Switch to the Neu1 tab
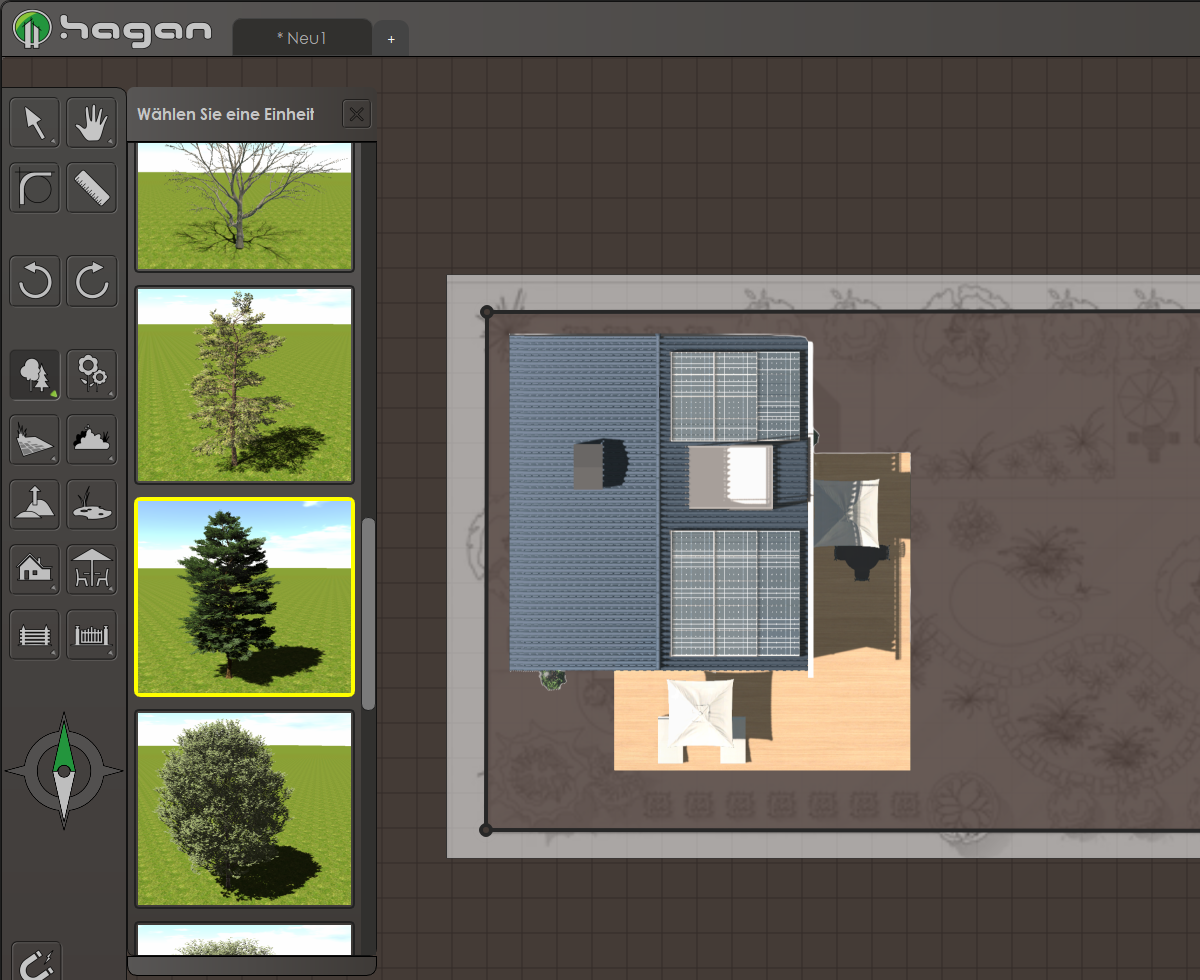The width and height of the screenshot is (1200, 980). click(301, 38)
